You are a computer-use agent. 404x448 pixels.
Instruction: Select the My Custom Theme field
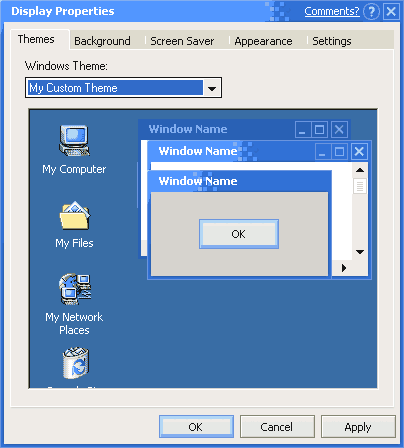point(115,88)
